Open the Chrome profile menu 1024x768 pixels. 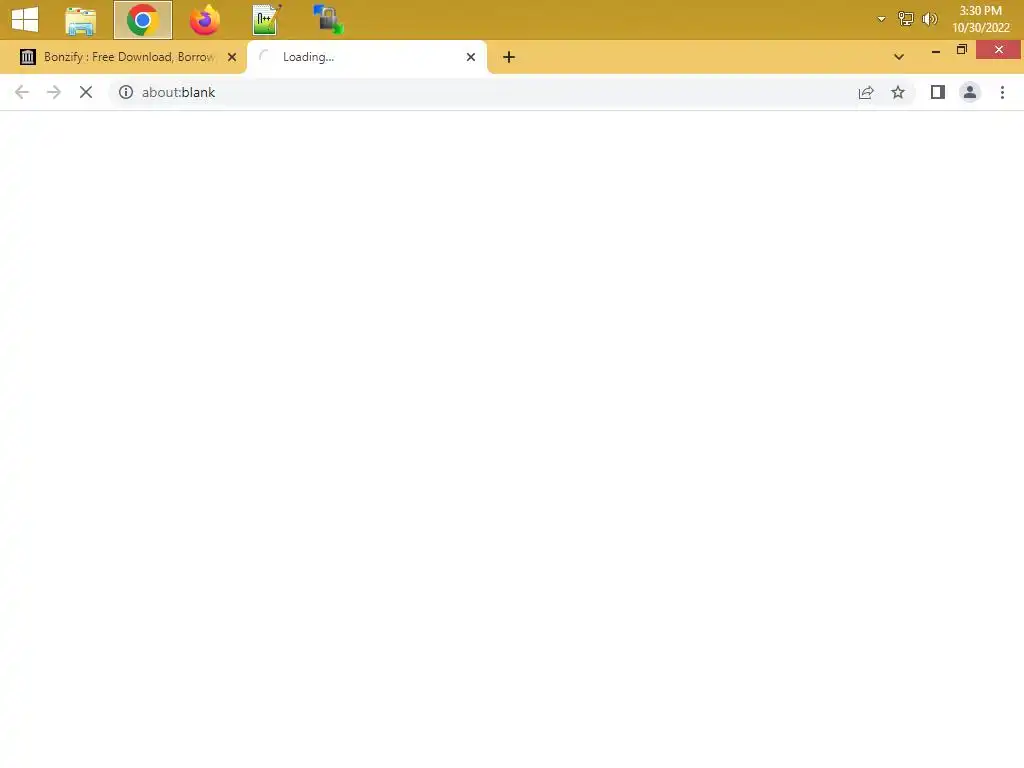970,92
